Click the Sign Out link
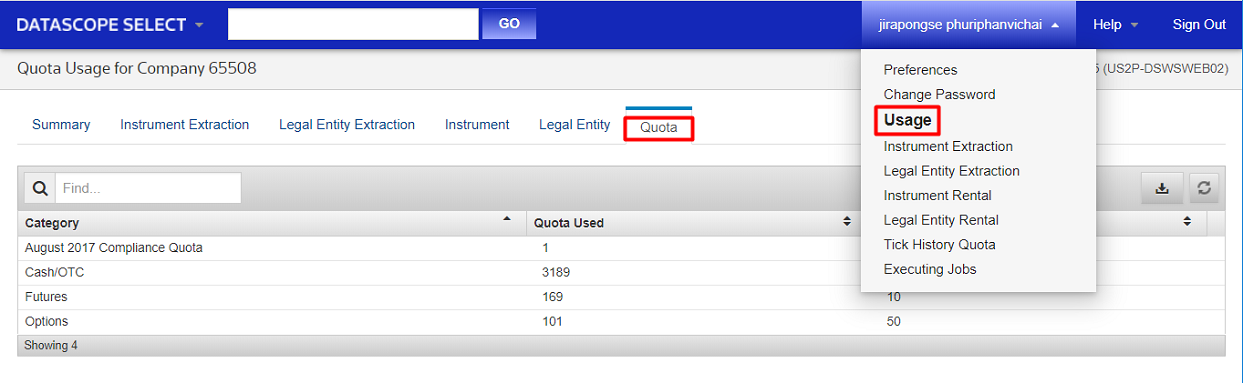Viewport: 1243px width, 383px height. (1199, 25)
